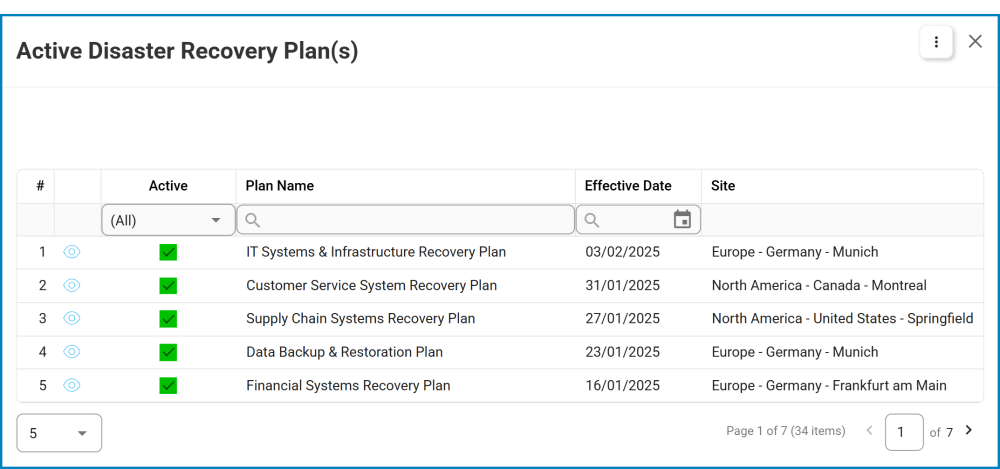Sort by the Effective Date column header
Screen dimensions: 1000x469
(x=628, y=186)
